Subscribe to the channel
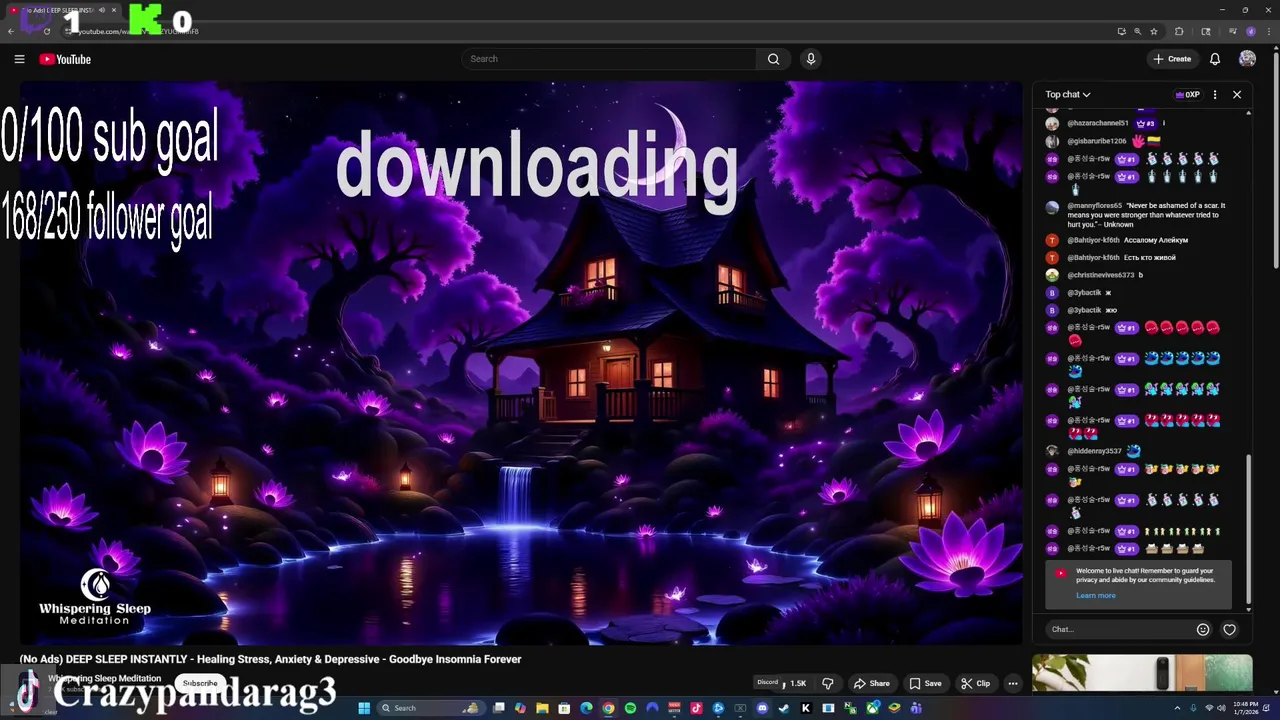The image size is (1280, 720). (200, 683)
